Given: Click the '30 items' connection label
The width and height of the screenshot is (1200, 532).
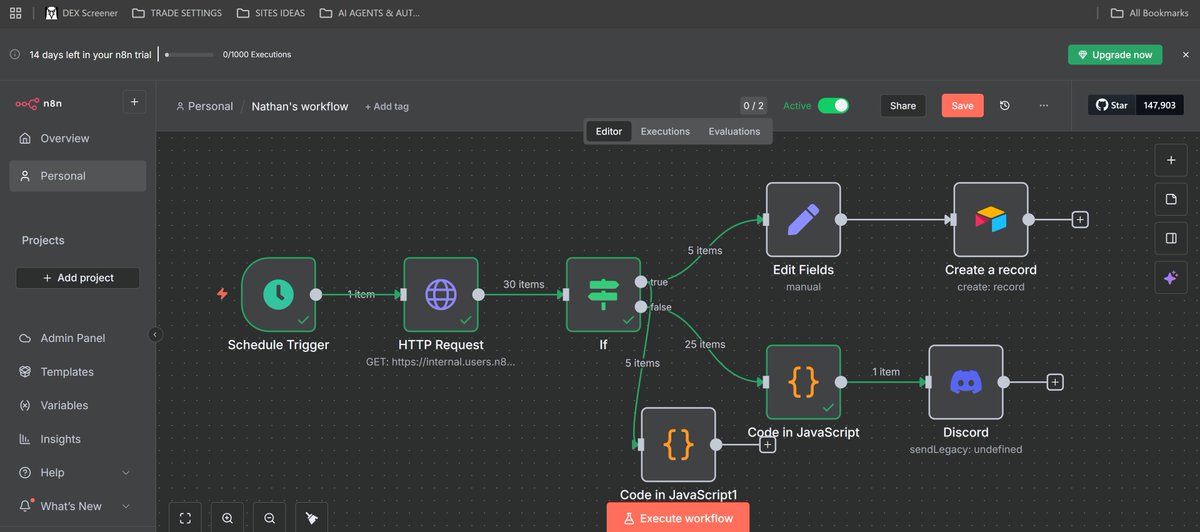Looking at the screenshot, I should (524, 285).
